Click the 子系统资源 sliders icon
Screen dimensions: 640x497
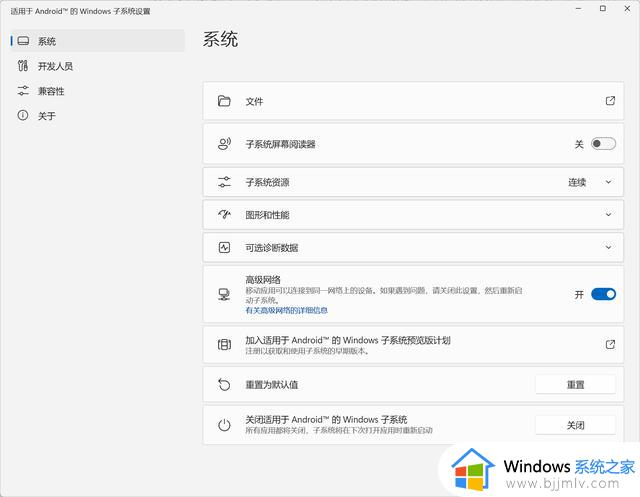[224, 182]
